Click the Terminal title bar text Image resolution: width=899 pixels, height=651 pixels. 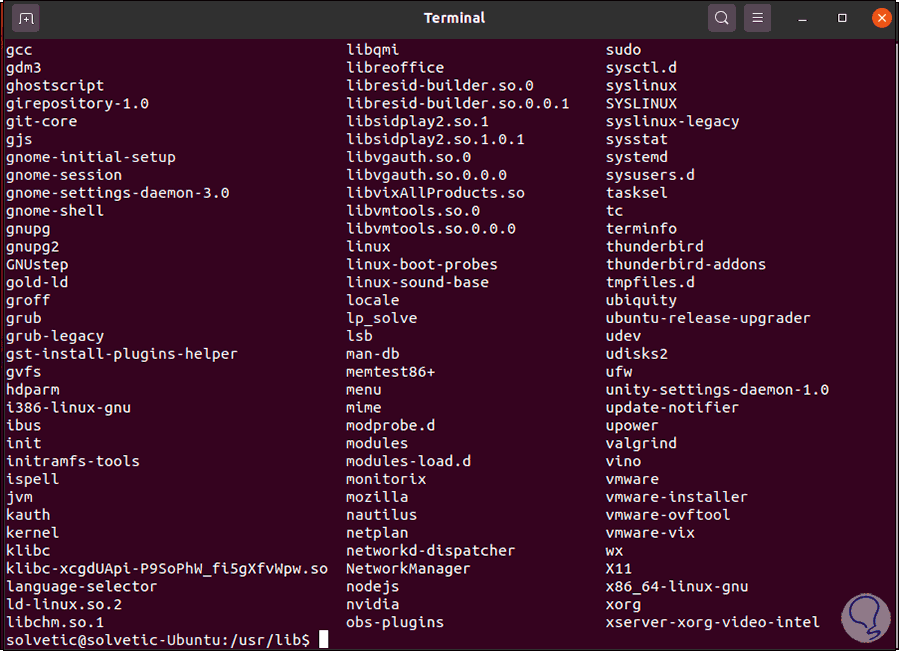point(454,18)
